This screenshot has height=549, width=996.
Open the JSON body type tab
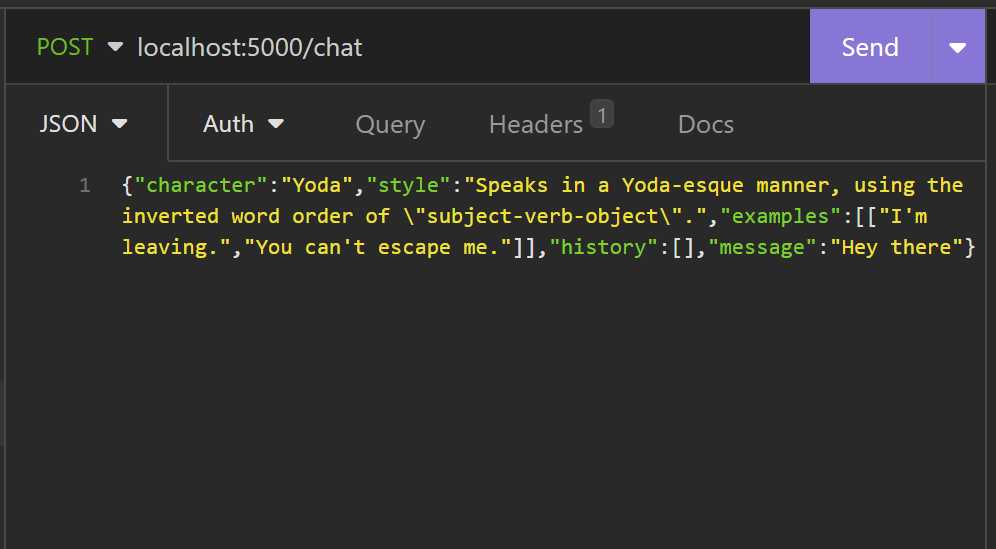click(x=83, y=123)
